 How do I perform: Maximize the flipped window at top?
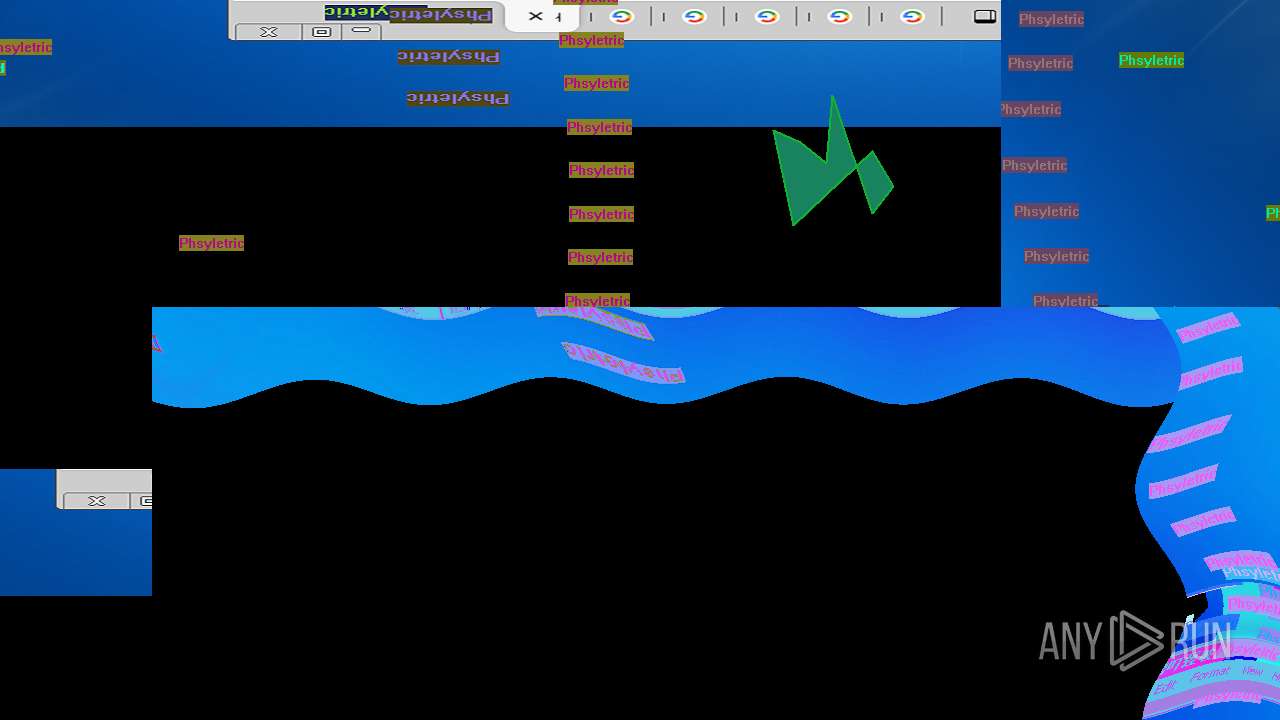[x=321, y=32]
